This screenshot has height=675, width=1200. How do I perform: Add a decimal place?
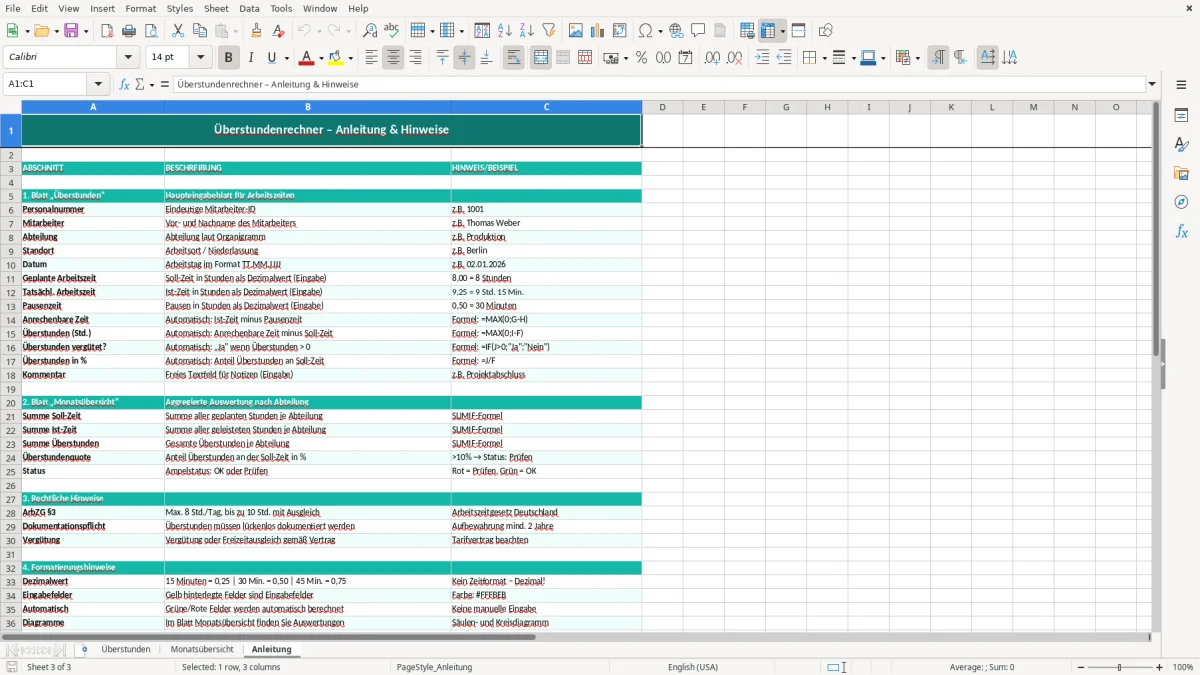pos(713,58)
